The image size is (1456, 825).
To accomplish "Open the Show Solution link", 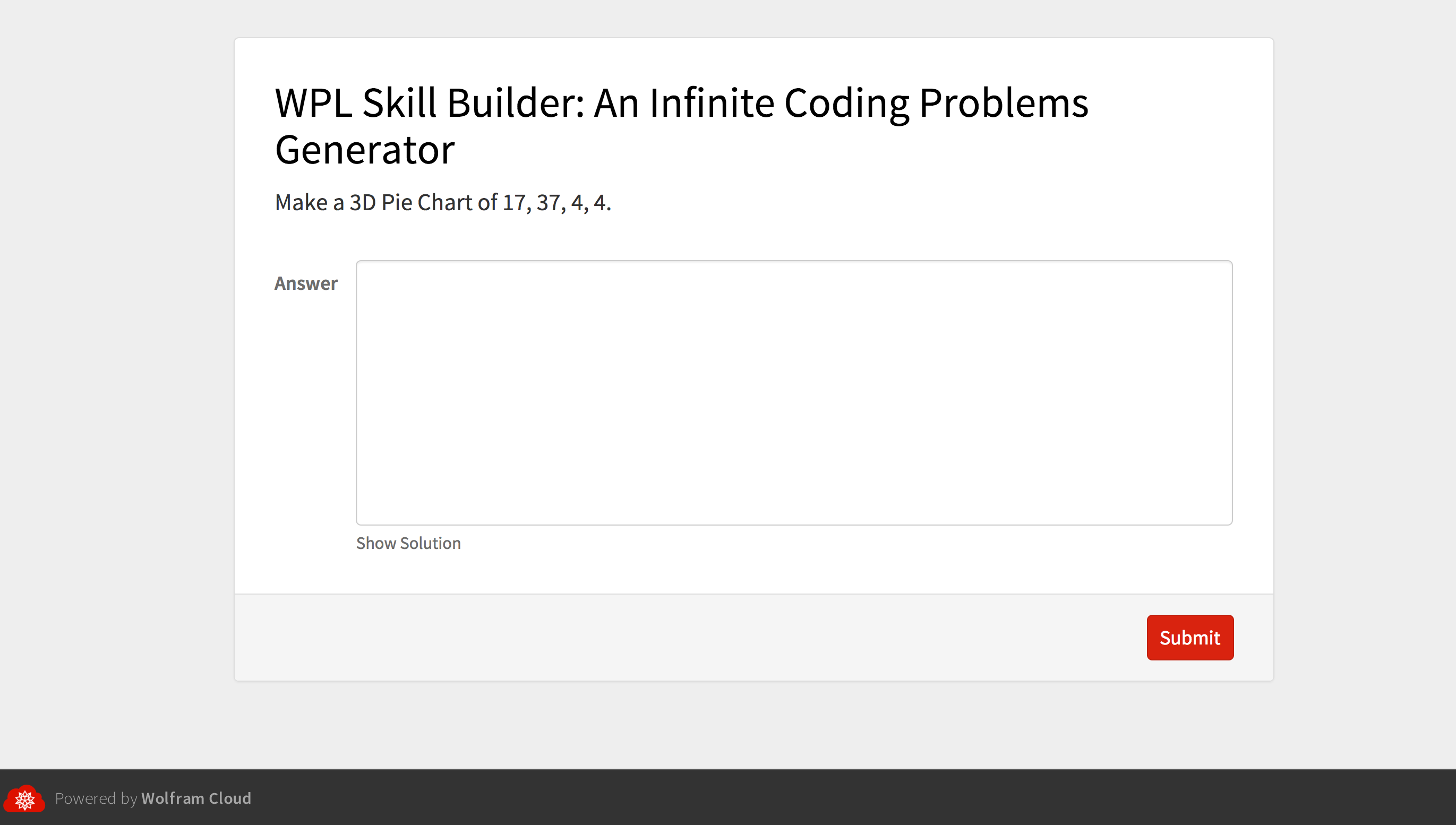I will [x=408, y=543].
